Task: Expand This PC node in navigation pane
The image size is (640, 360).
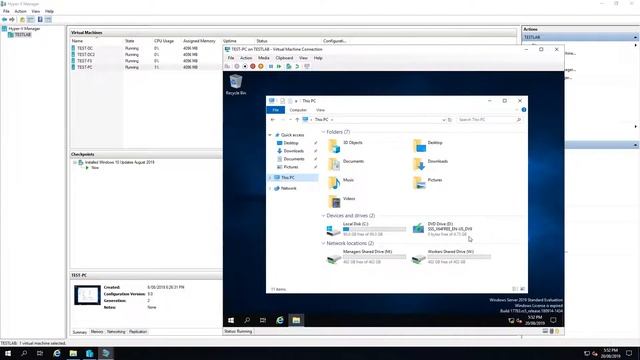Action: pyautogui.click(x=270, y=178)
